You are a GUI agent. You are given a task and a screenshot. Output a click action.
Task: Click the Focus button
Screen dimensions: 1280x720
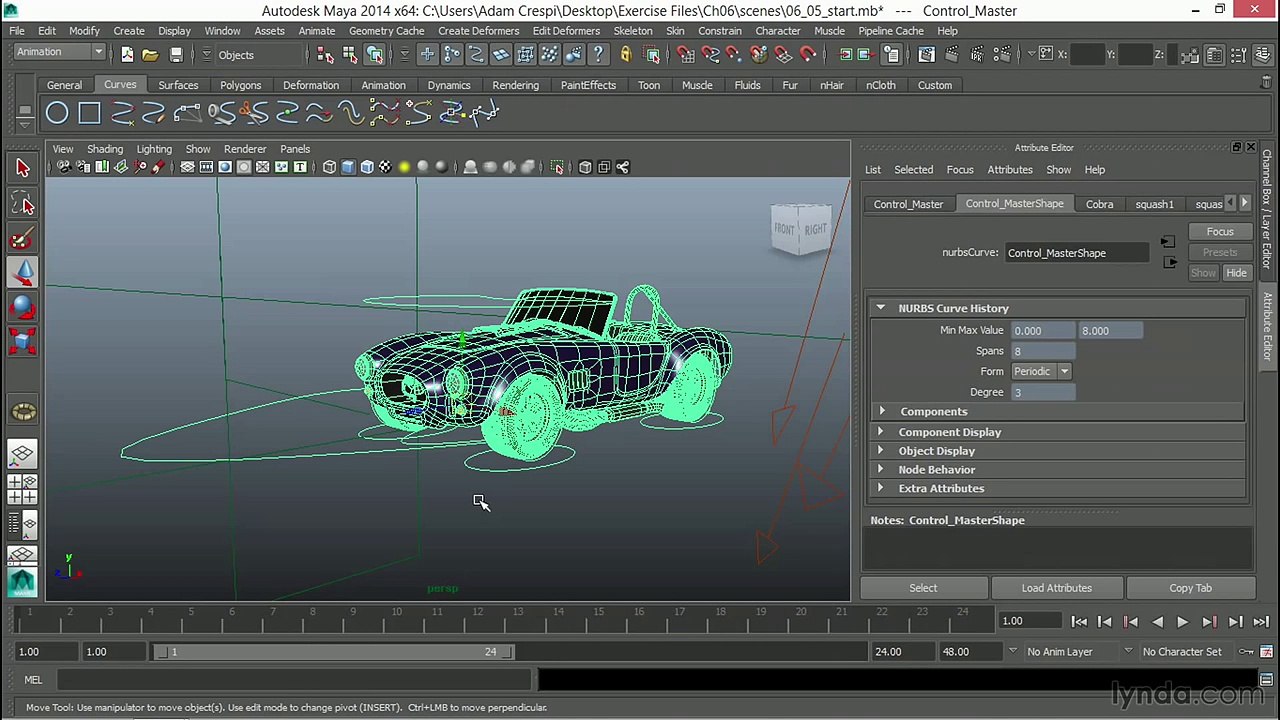pyautogui.click(x=1220, y=232)
